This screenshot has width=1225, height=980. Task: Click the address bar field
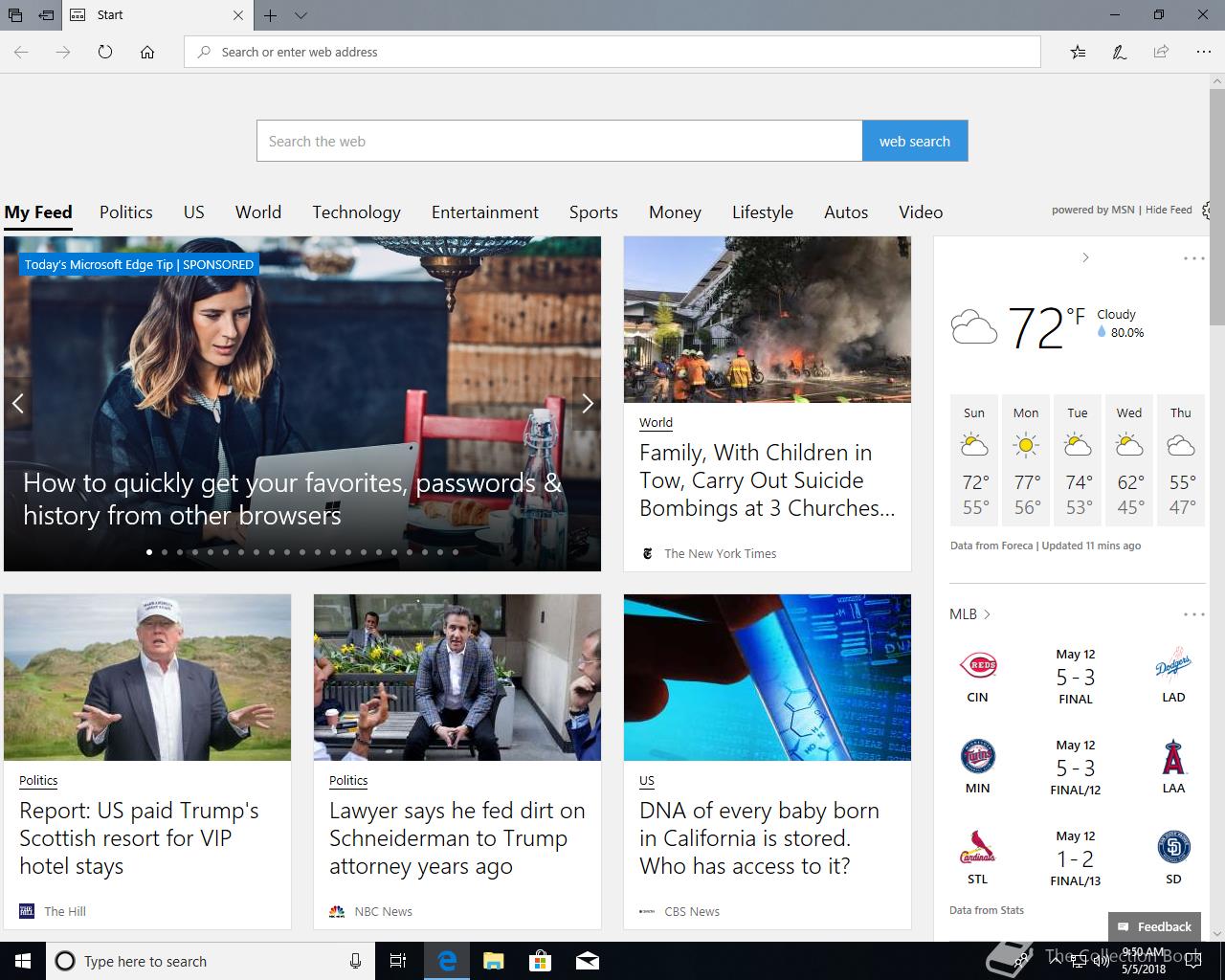[612, 52]
